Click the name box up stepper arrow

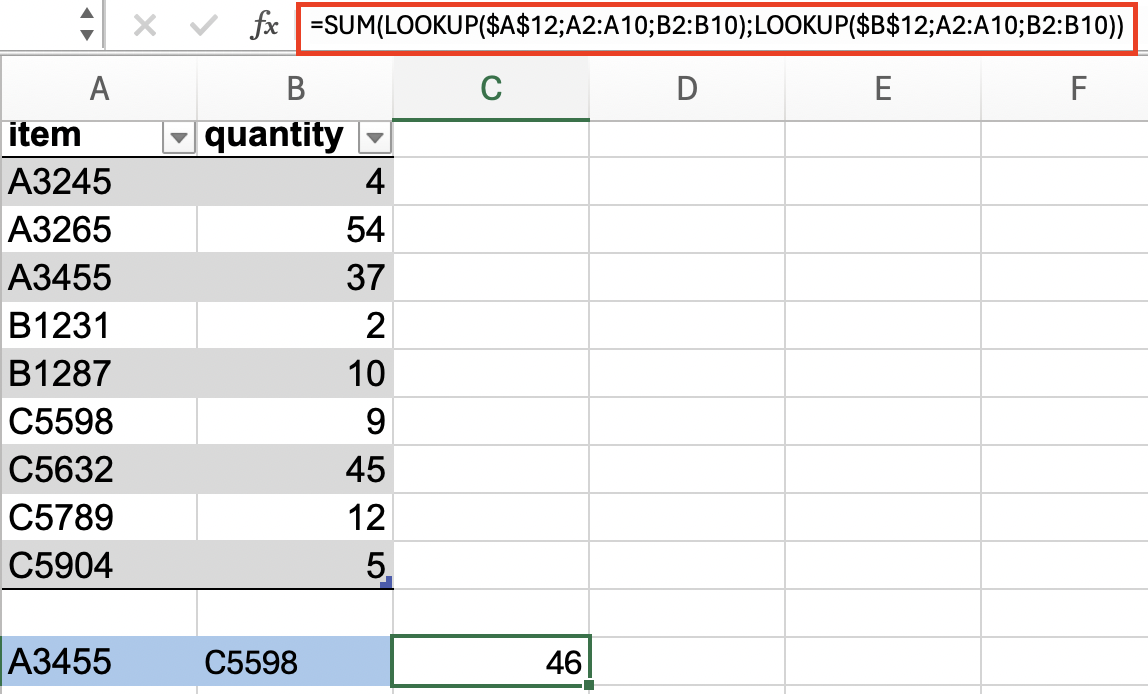click(x=87, y=14)
